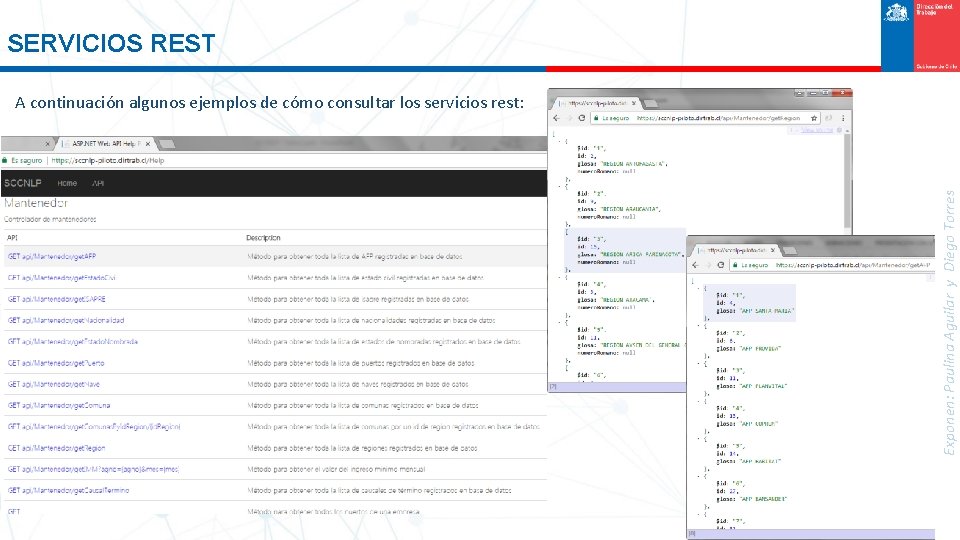Click back arrow in getRegion browser window
The height and width of the screenshot is (540, 960).
(556, 118)
